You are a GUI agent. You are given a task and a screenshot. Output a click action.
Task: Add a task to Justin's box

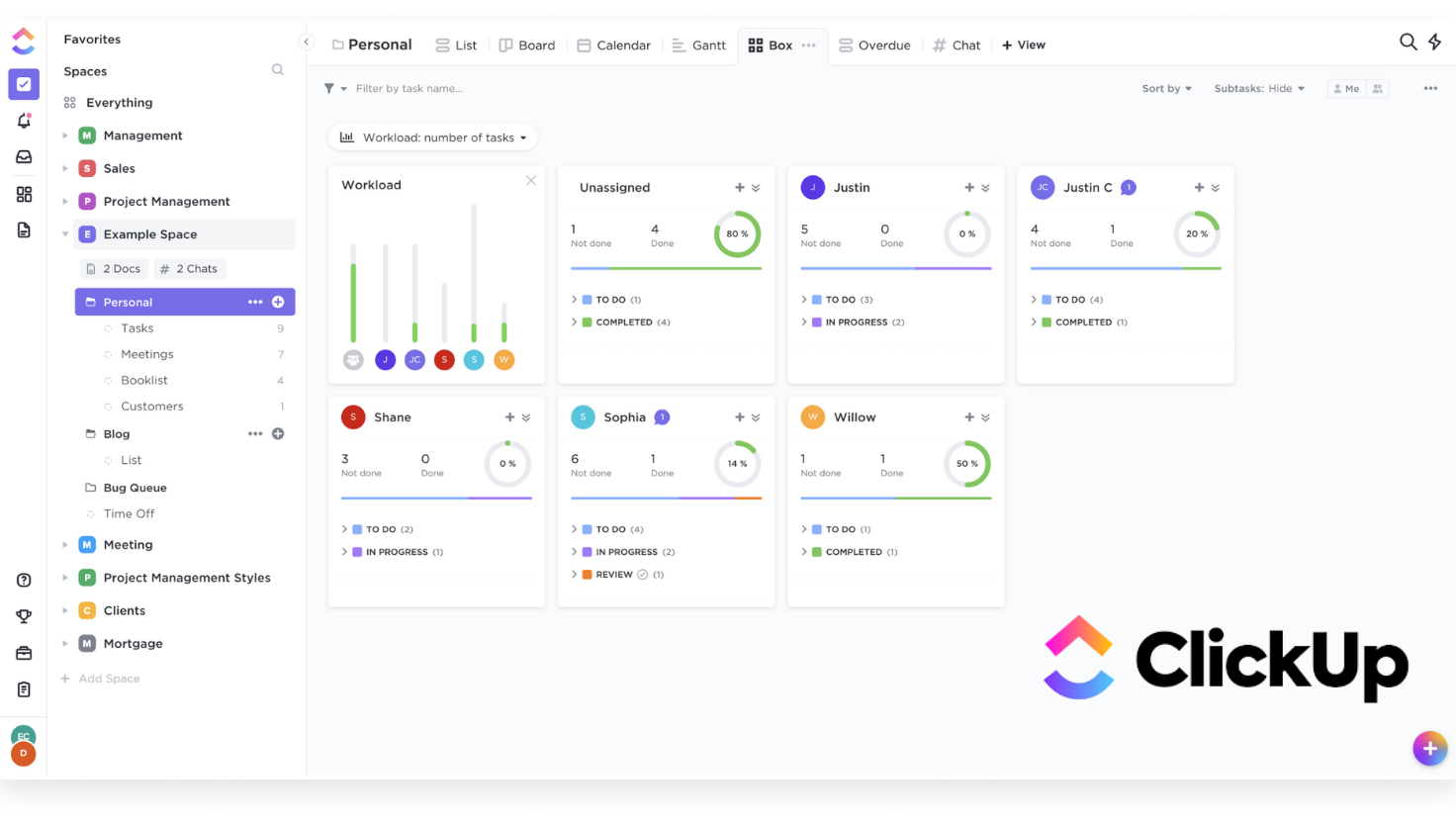[x=969, y=188]
